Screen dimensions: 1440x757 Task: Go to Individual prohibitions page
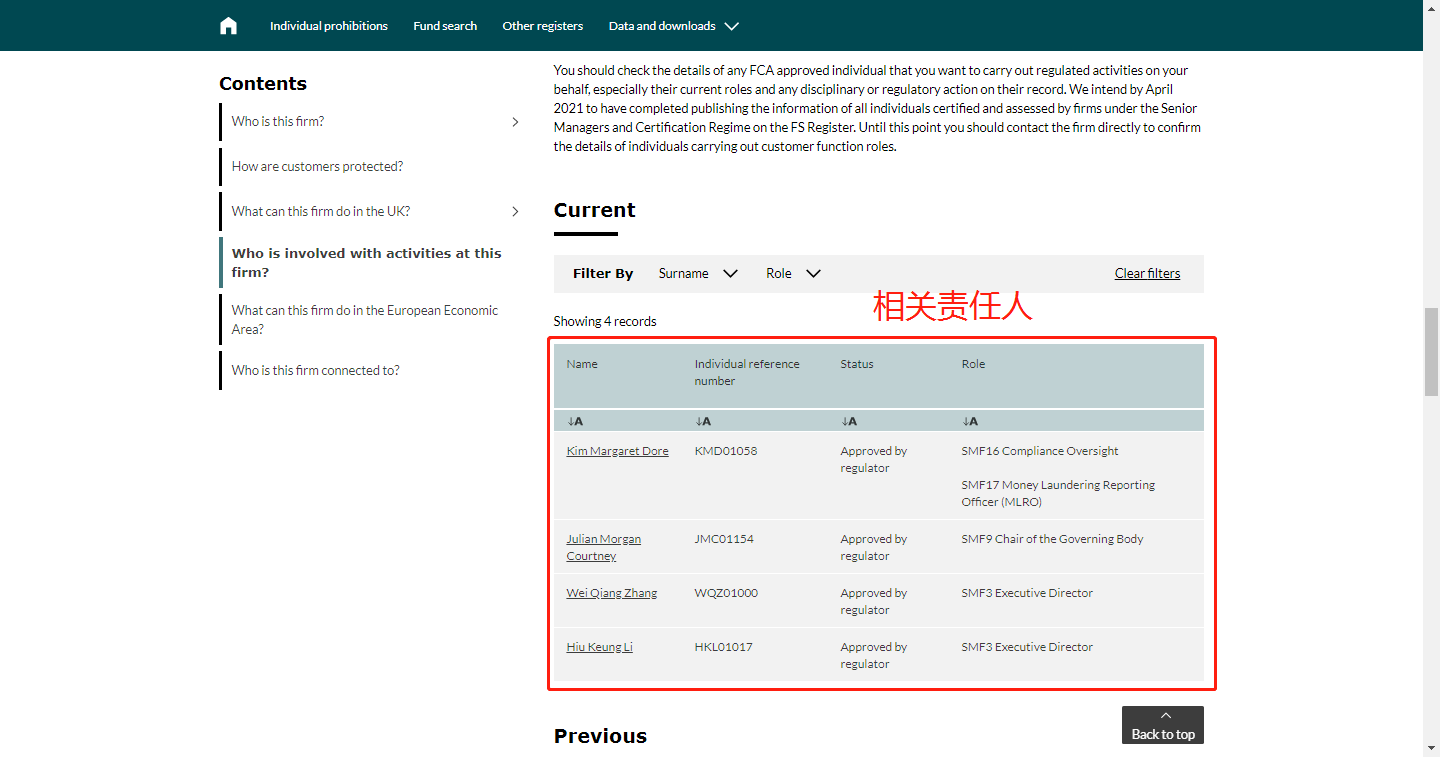click(x=328, y=26)
